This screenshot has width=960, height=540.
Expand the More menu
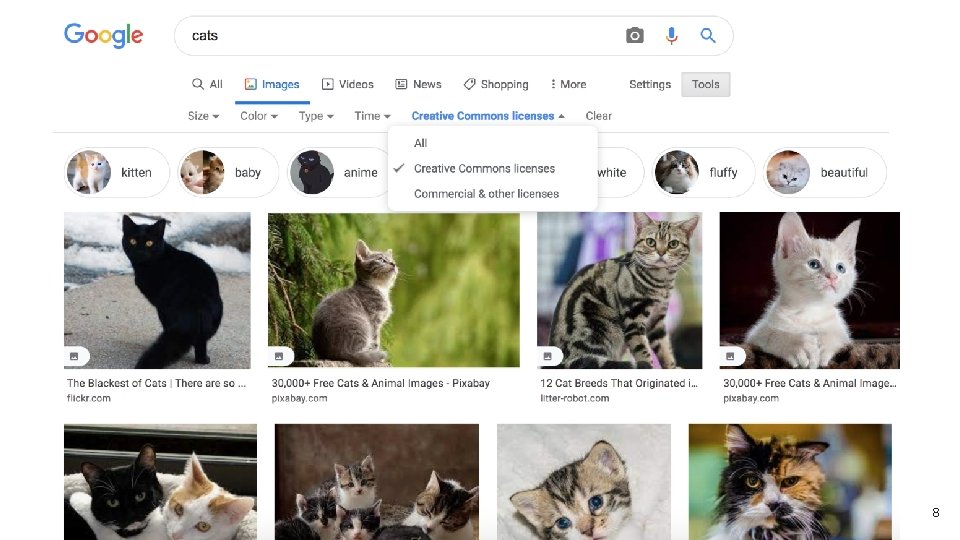[x=568, y=84]
